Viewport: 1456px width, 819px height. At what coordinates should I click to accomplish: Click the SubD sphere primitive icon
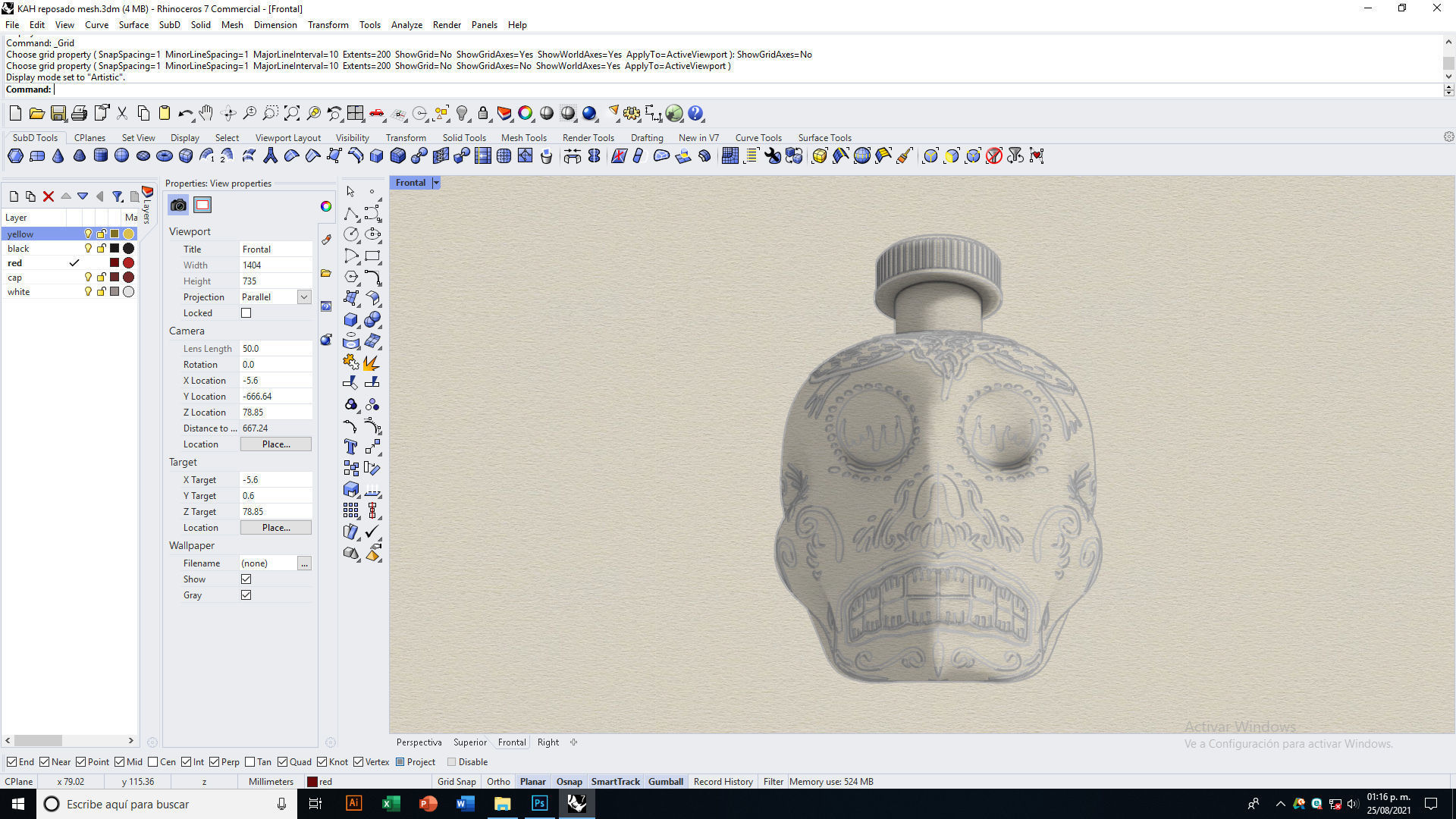[121, 156]
